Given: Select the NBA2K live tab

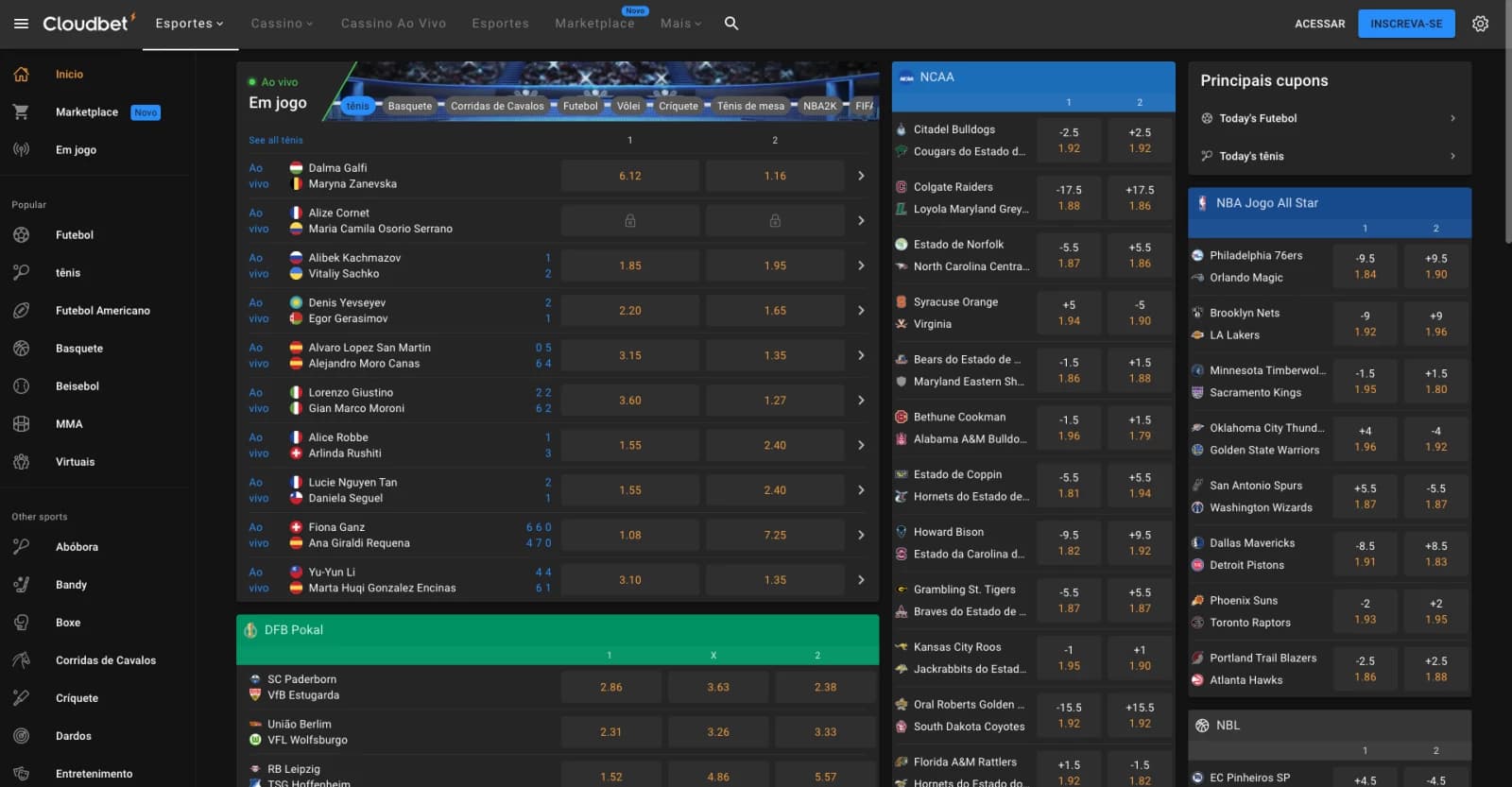Looking at the screenshot, I should pyautogui.click(x=819, y=106).
